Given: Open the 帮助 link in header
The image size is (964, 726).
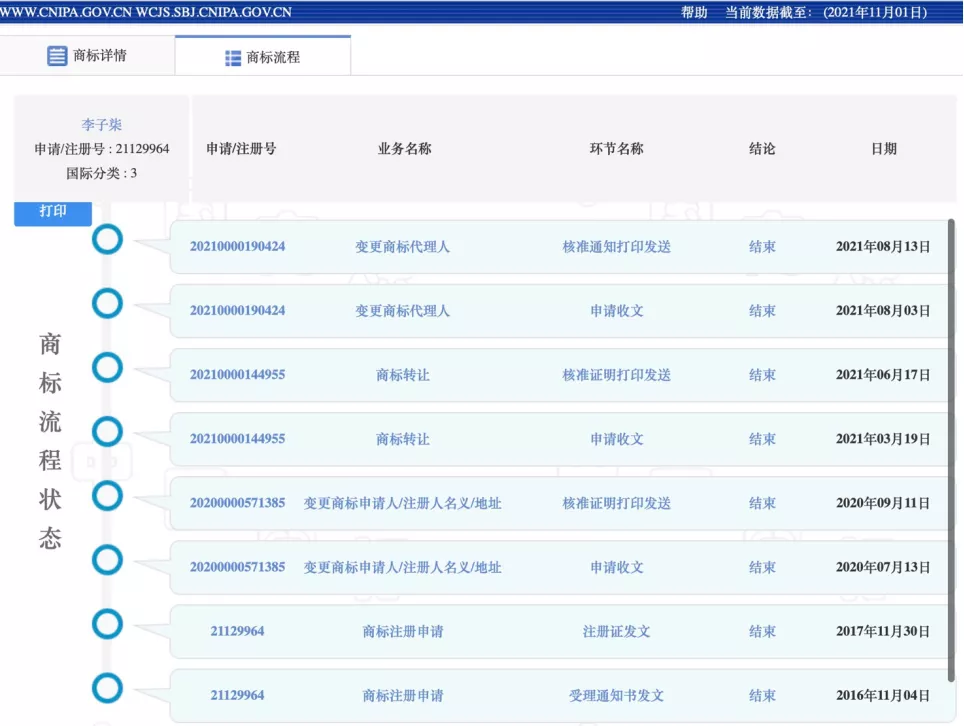Looking at the screenshot, I should (694, 12).
